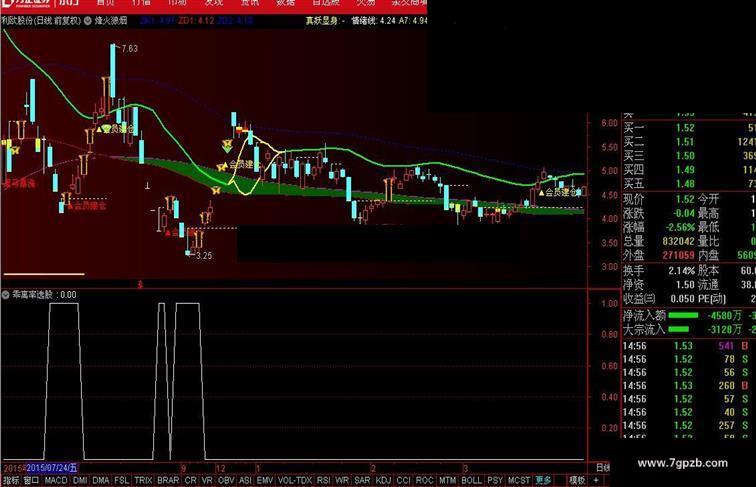Click the 7.63 high price label
The height and width of the screenshot is (487, 756).
(129, 49)
